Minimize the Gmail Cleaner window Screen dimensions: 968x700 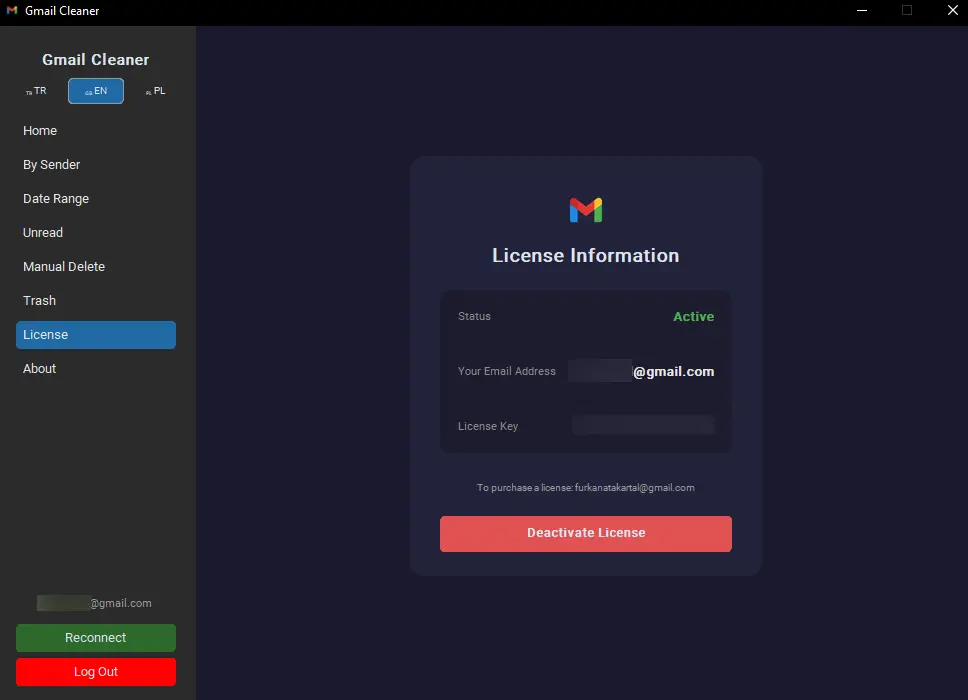pyautogui.click(x=862, y=10)
